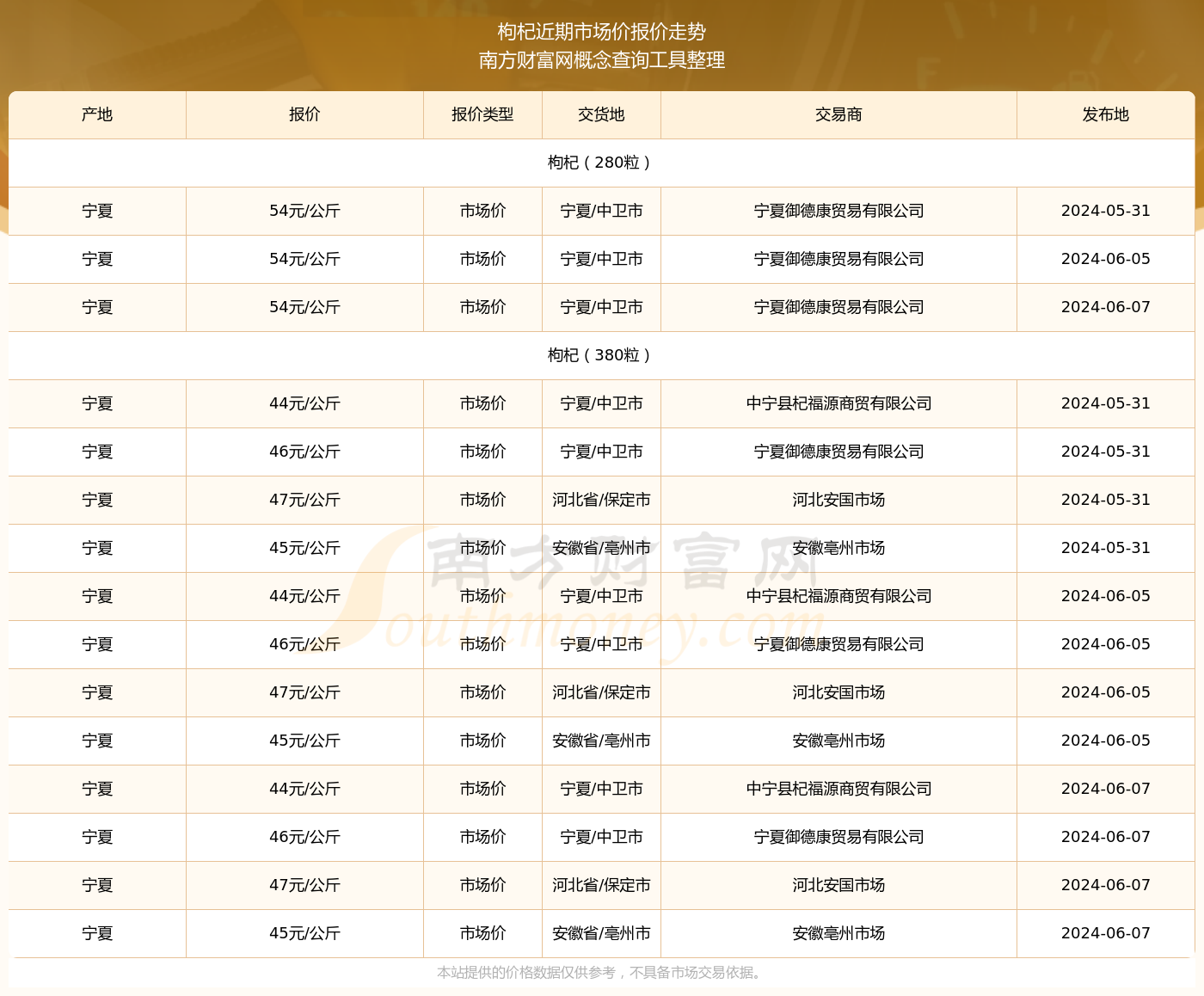Screen dimensions: 1204x996
Task: Click 市场价 in 54元 row dated 2024-06-05
Action: pyautogui.click(x=482, y=259)
